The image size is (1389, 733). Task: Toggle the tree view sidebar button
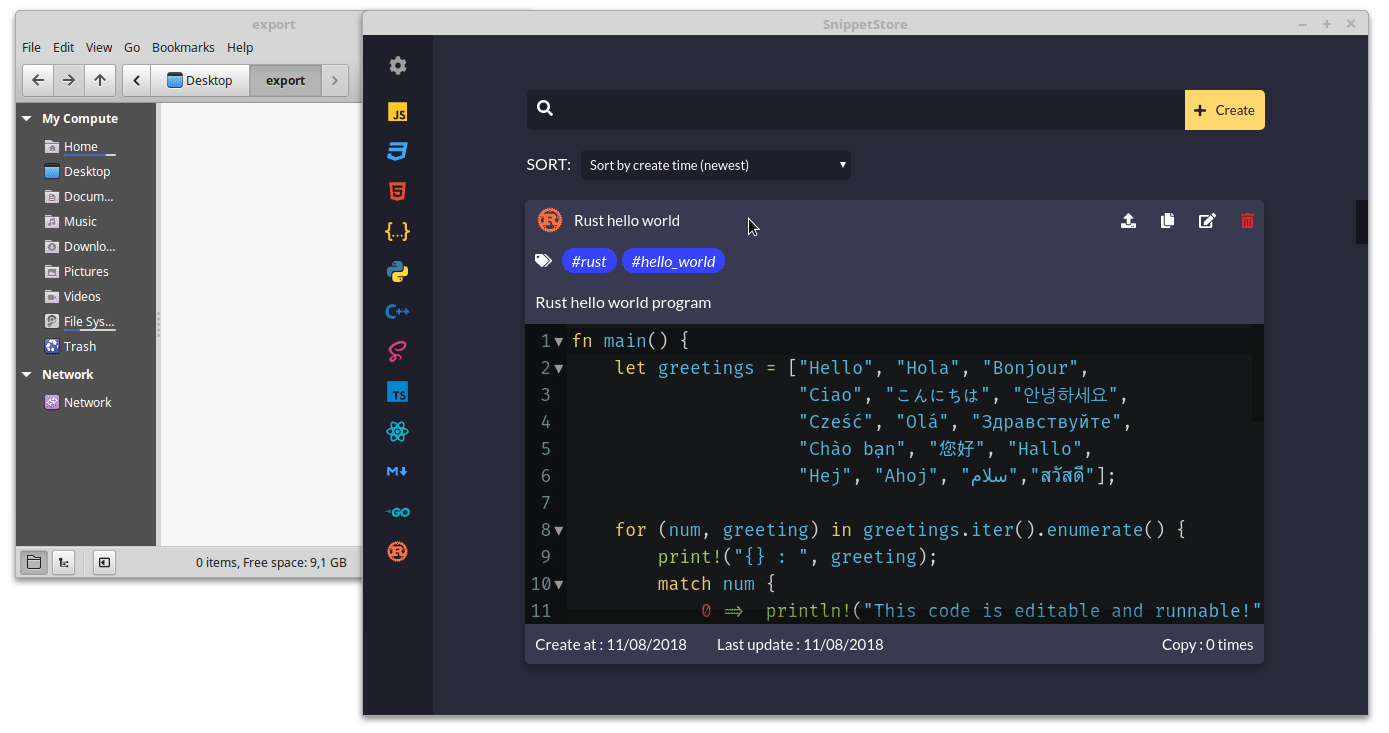[62, 563]
